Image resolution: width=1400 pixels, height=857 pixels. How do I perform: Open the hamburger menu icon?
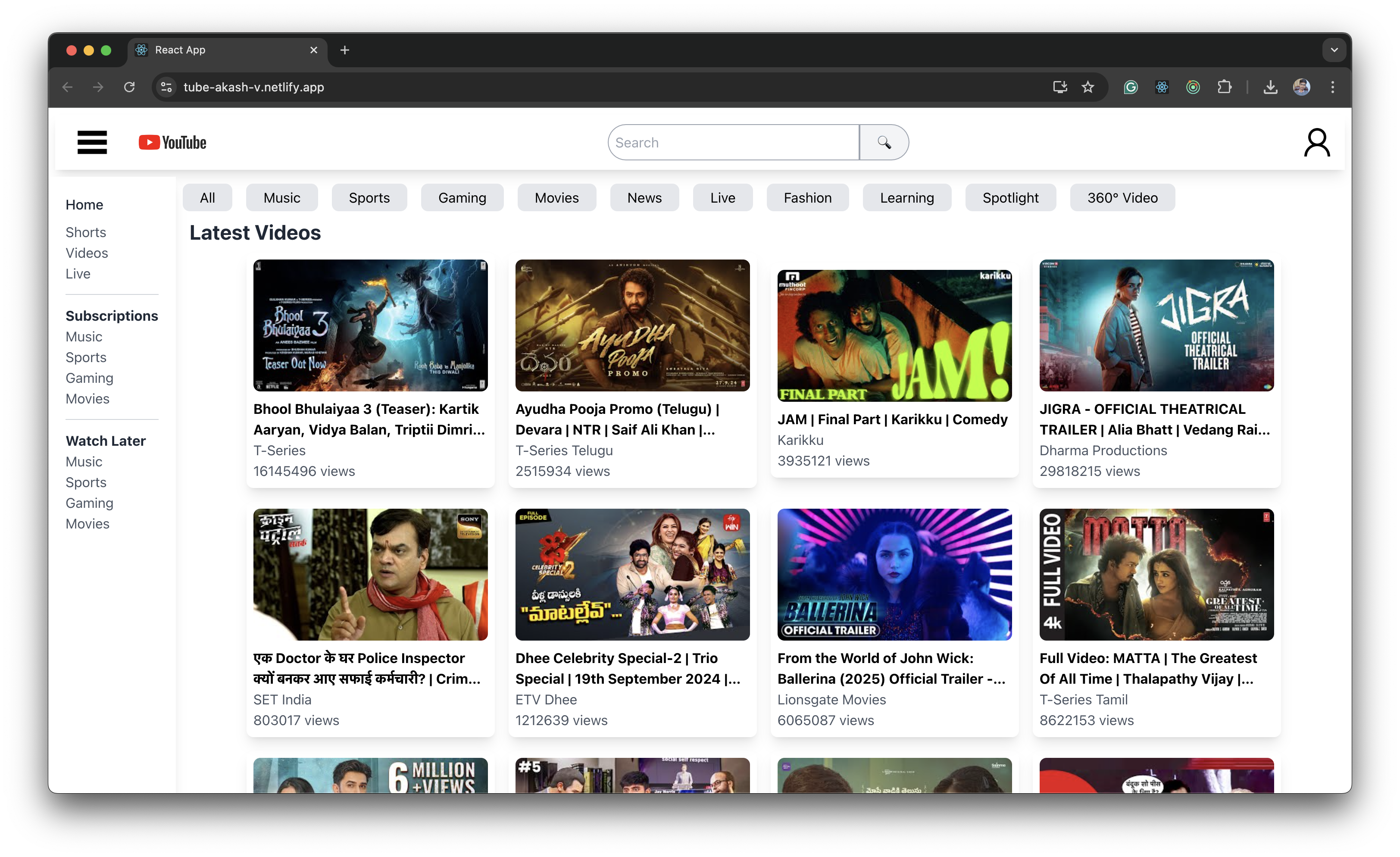point(92,142)
